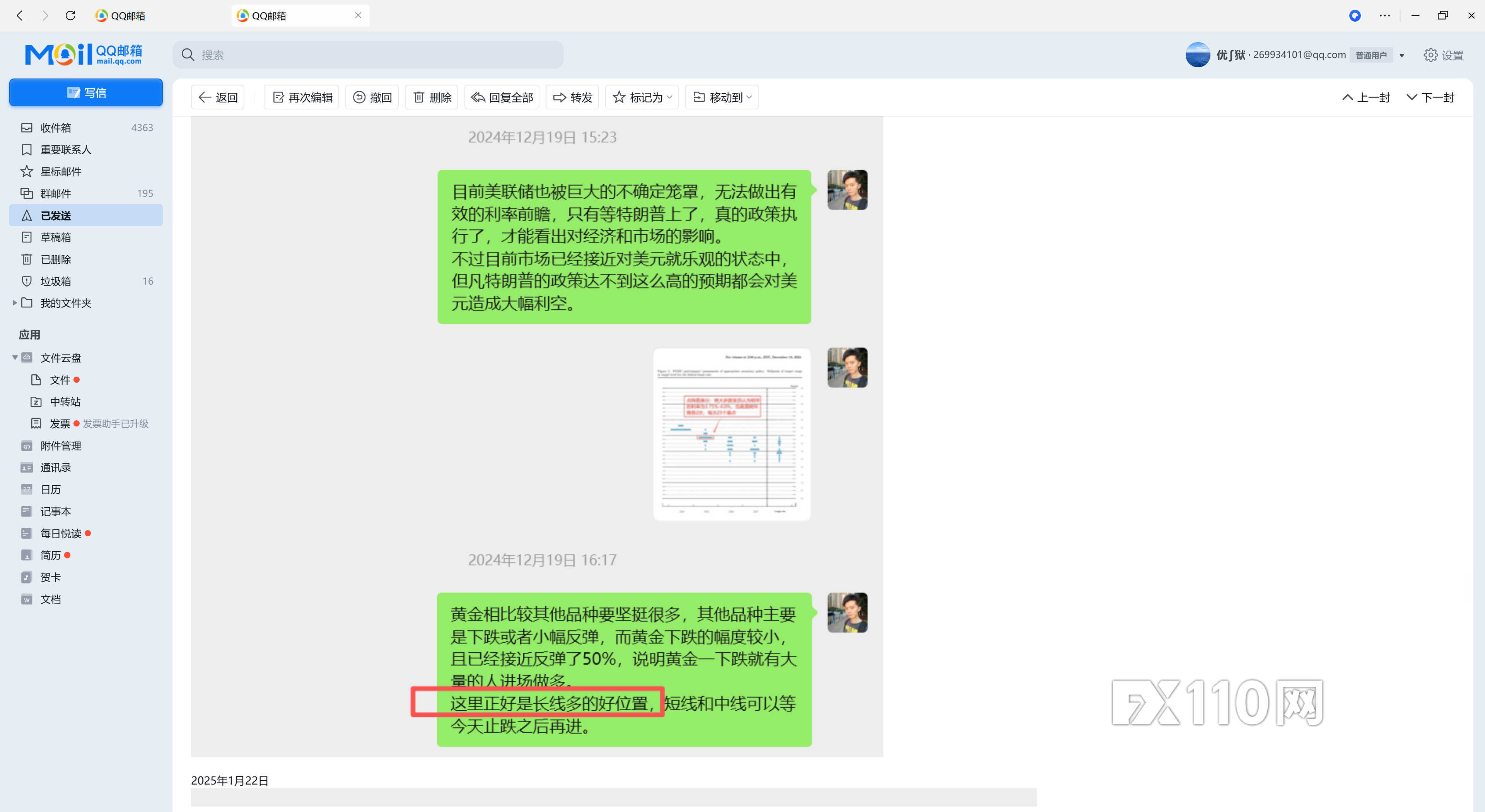Click the 转发 forward button

572,97
